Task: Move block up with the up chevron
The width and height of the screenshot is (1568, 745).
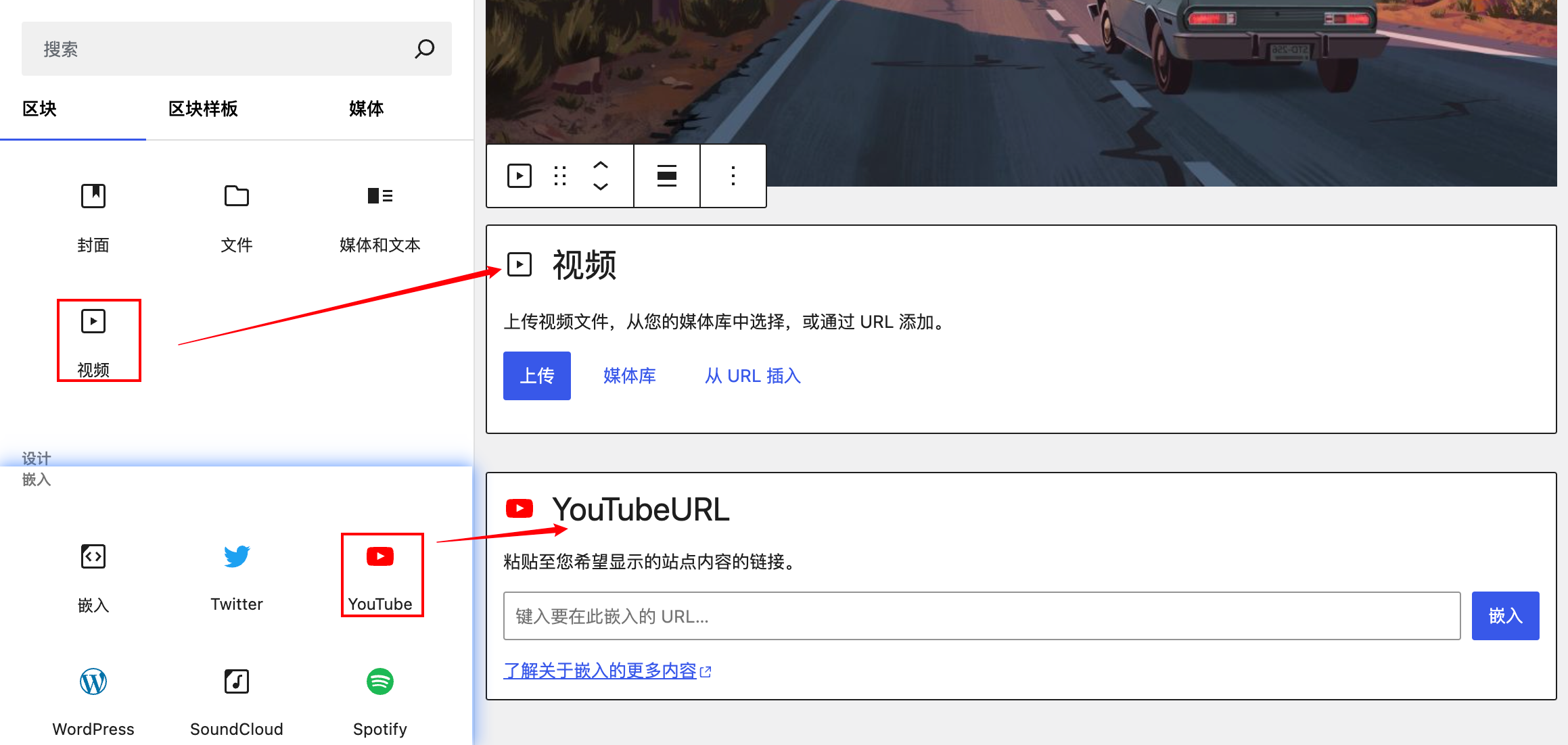Action: pos(601,165)
